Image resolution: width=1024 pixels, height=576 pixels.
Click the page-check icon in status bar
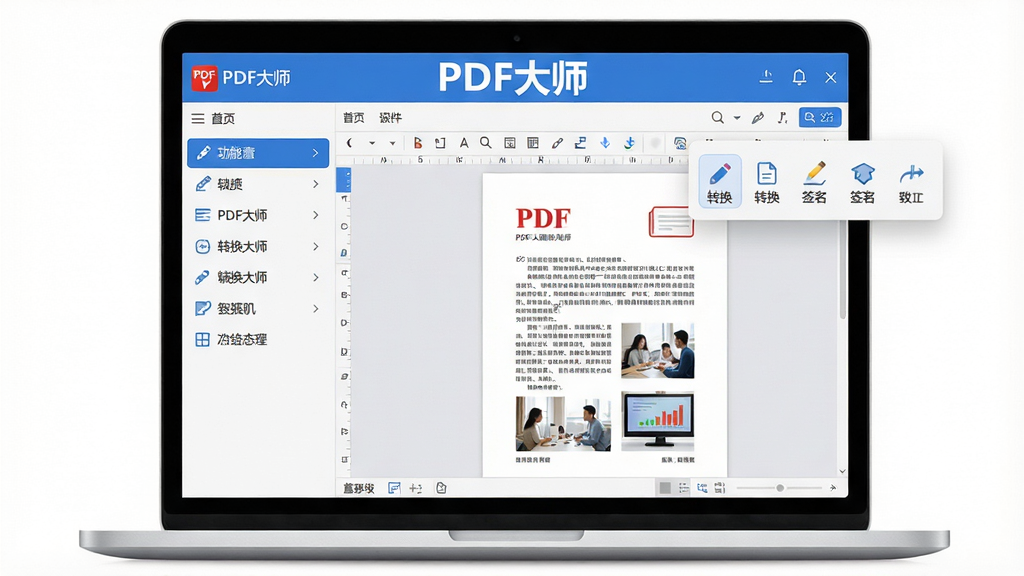(441, 488)
